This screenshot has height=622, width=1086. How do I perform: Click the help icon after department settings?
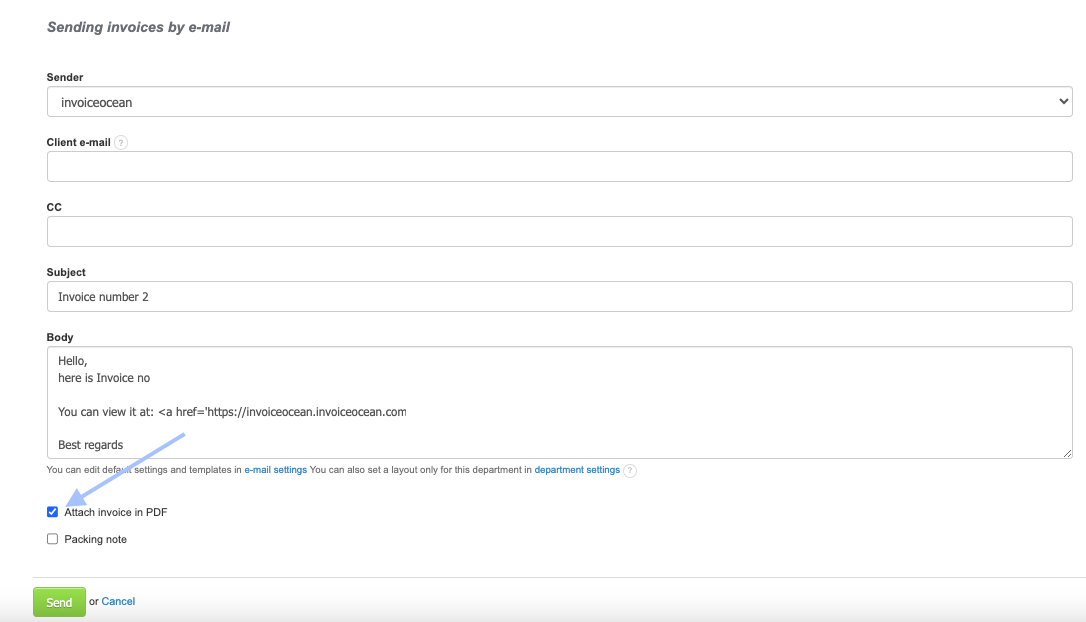coord(630,470)
